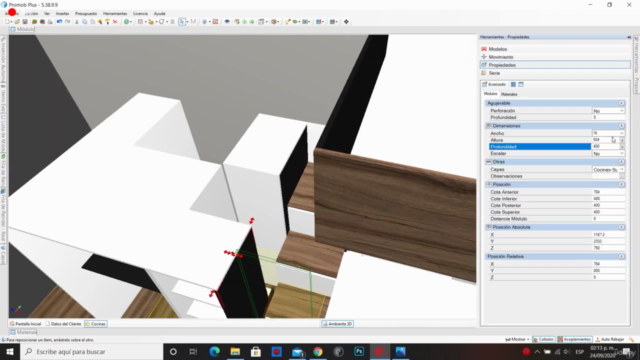
Task: Open the Ver menu
Action: 47,13
